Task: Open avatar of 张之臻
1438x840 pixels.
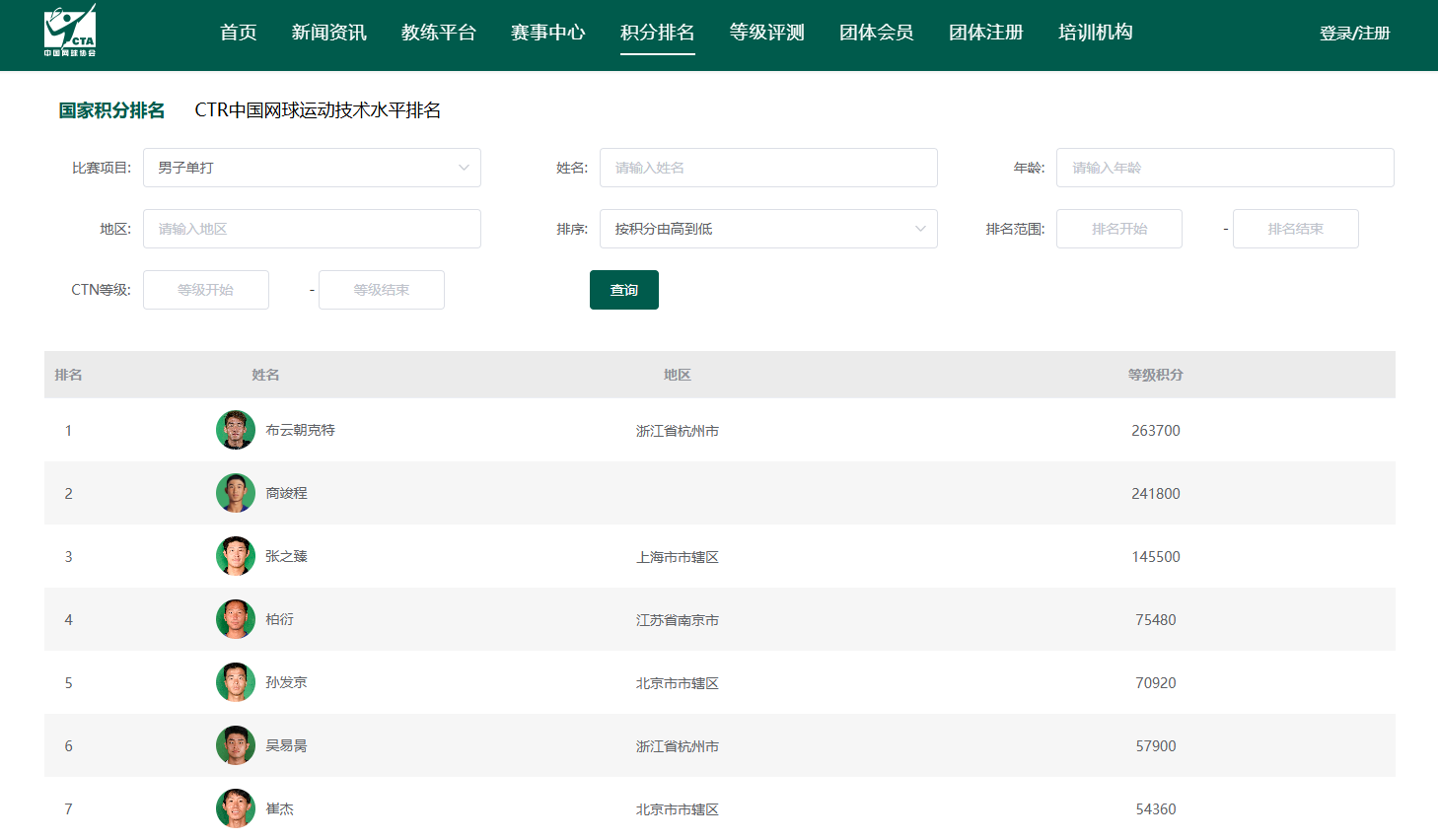Action: click(x=236, y=556)
